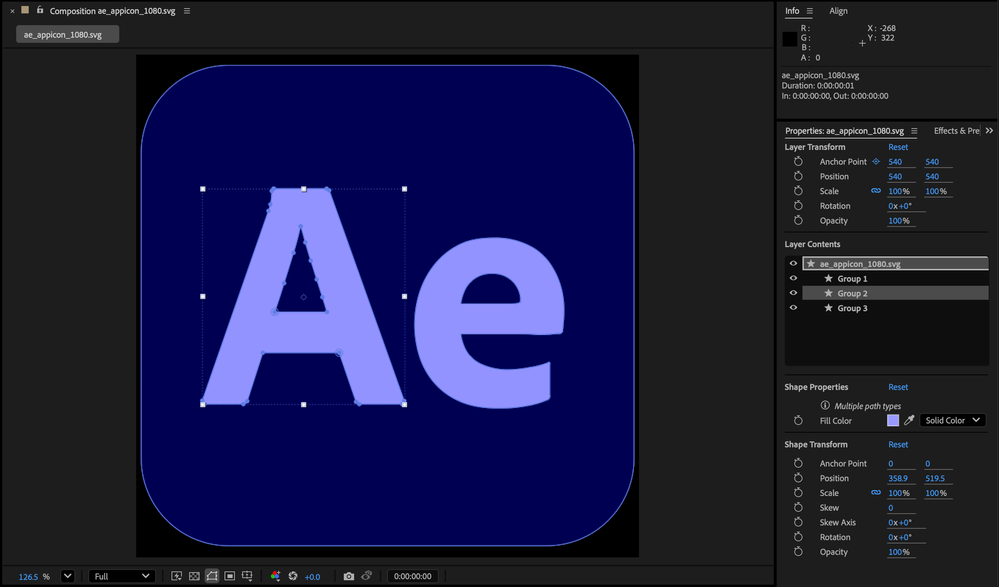Toggle the Transparency Grid in the viewer

tap(194, 576)
